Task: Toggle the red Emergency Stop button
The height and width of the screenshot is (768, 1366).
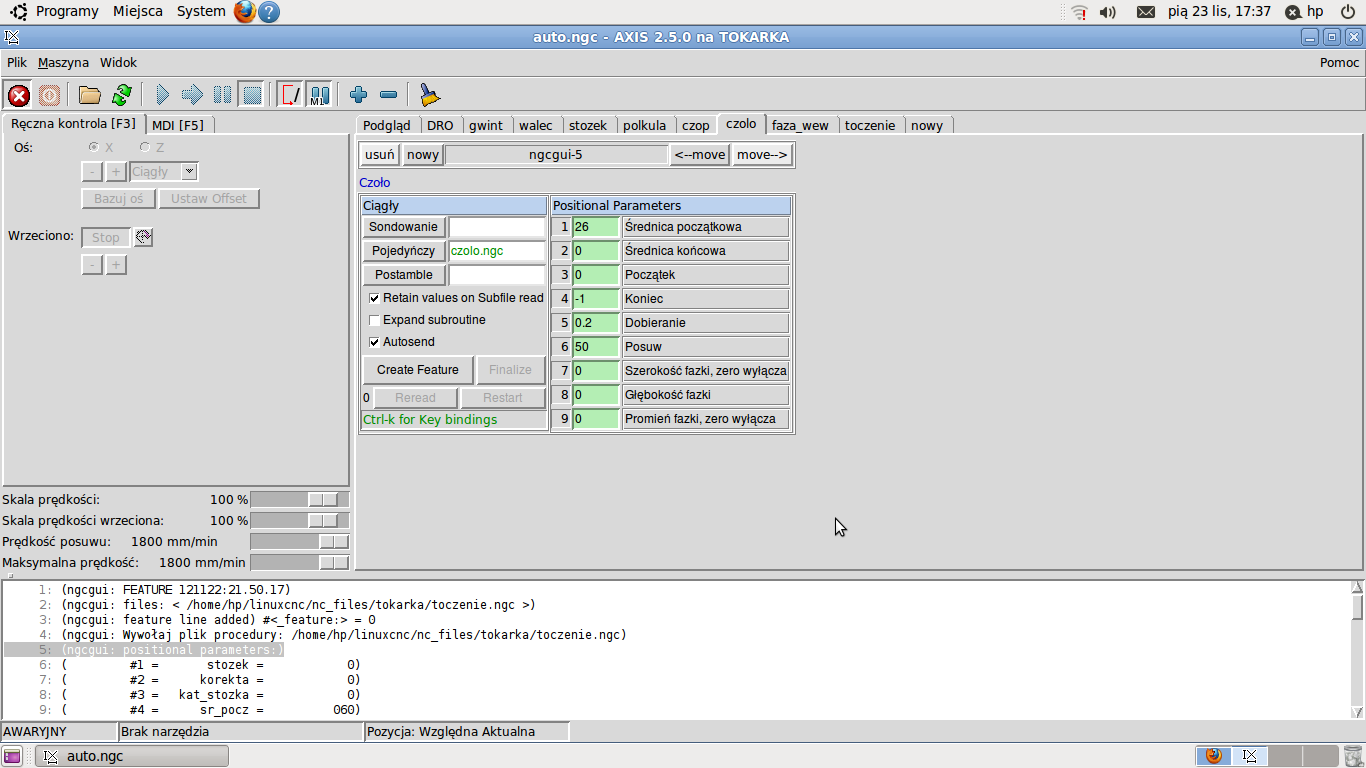Action: pos(18,95)
